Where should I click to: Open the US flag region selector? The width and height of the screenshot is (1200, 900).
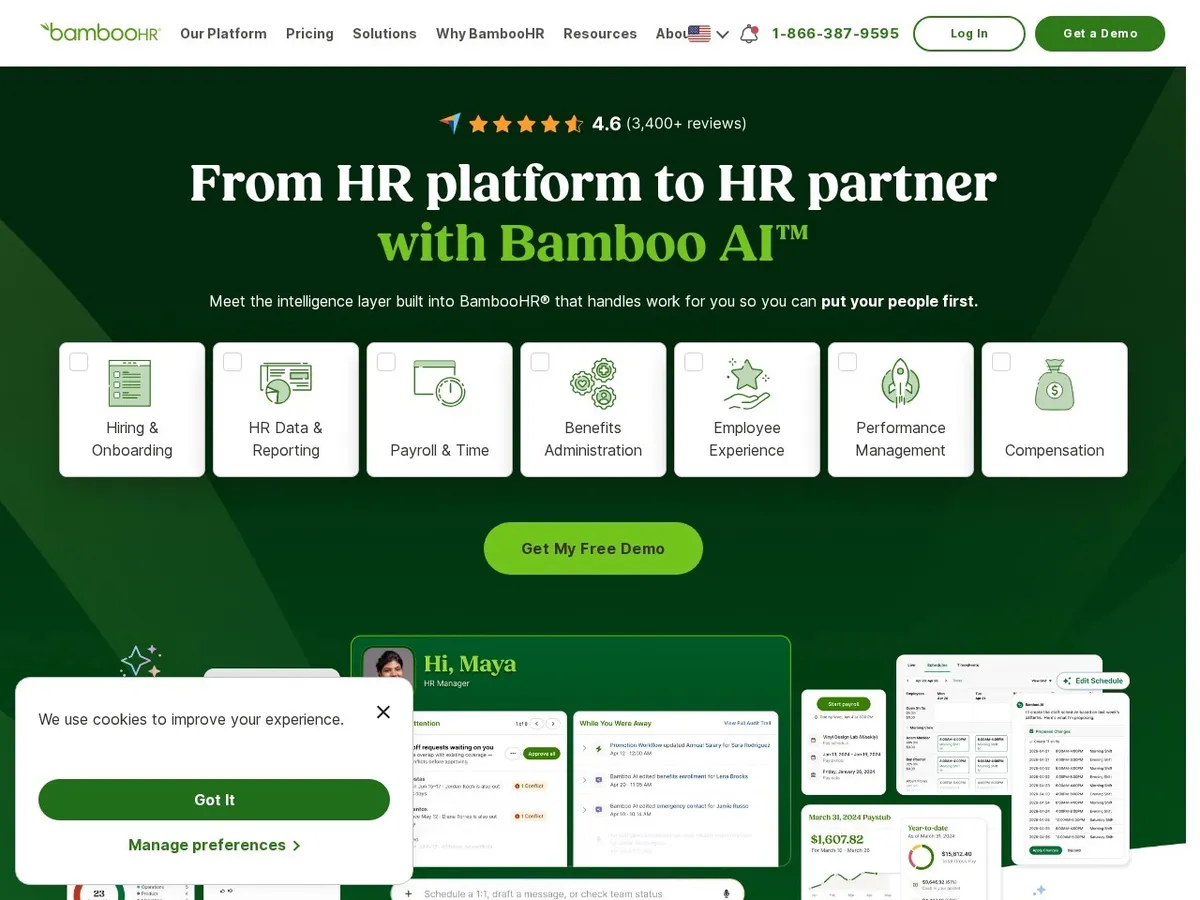[709, 34]
